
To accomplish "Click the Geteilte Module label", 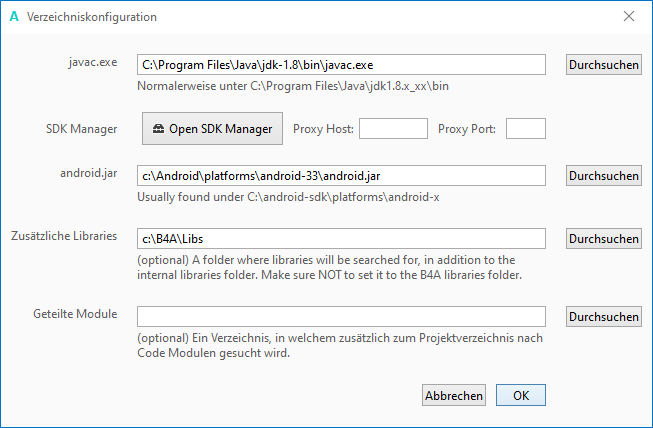I will 75,314.
